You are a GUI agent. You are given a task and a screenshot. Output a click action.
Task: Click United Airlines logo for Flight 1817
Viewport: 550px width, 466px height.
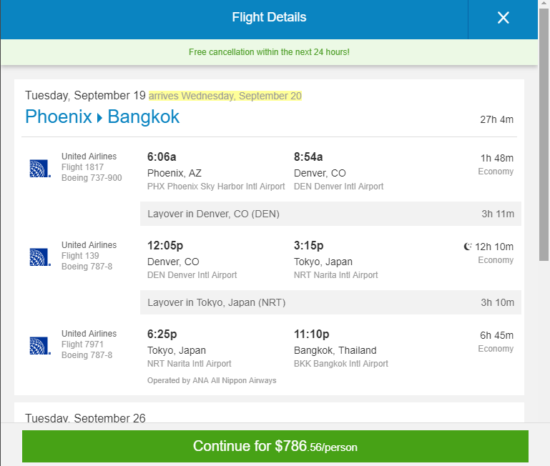(40, 168)
